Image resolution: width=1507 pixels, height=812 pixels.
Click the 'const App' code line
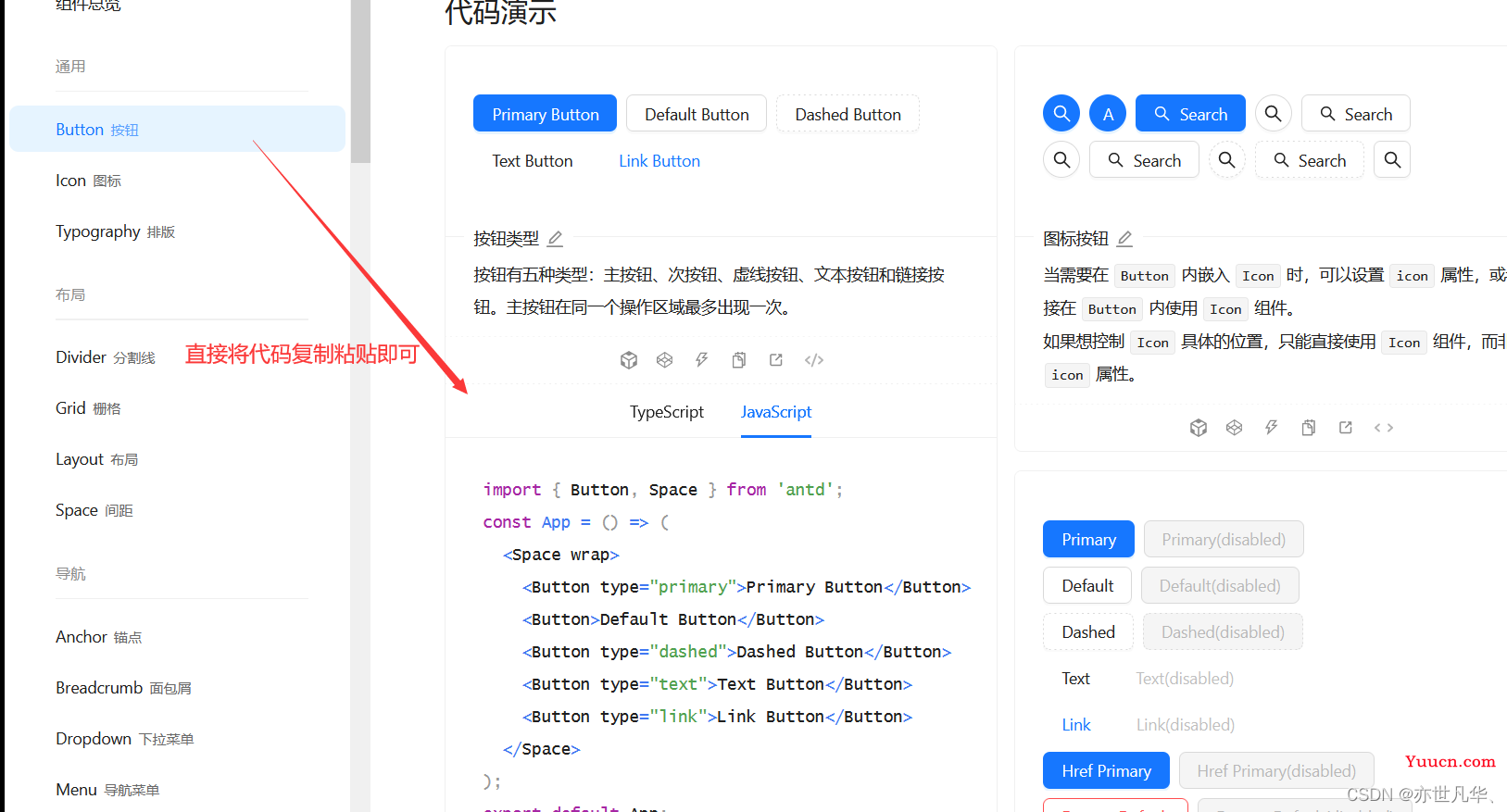tap(576, 521)
